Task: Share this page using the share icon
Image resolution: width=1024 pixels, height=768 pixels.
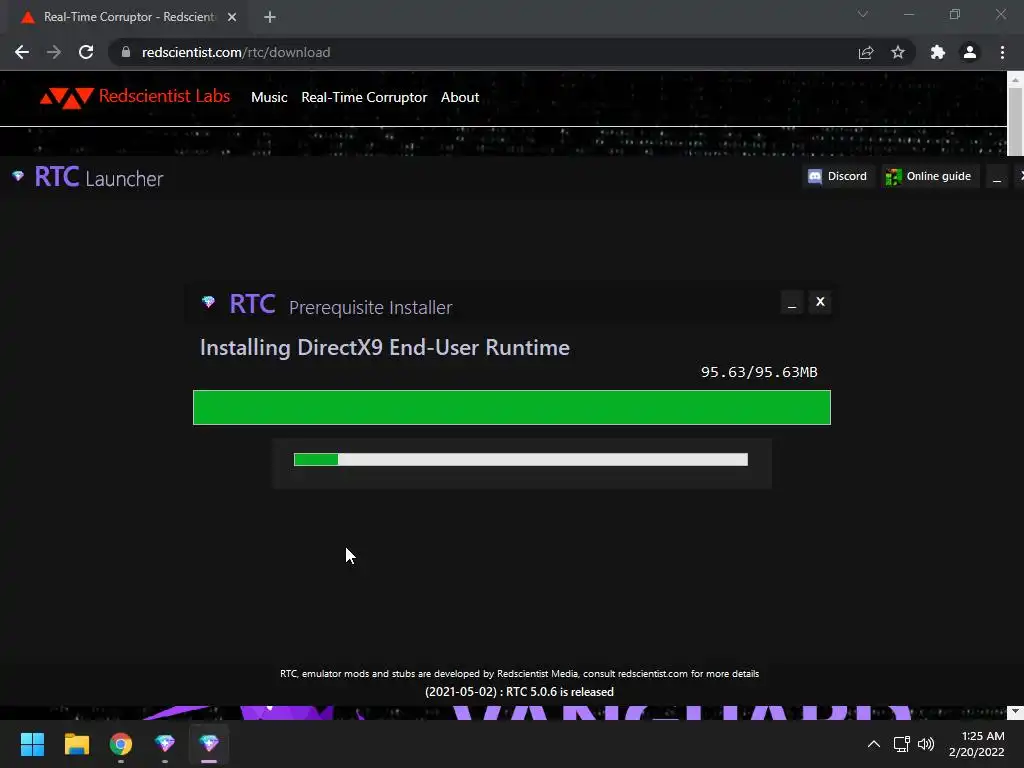Action: [x=866, y=52]
